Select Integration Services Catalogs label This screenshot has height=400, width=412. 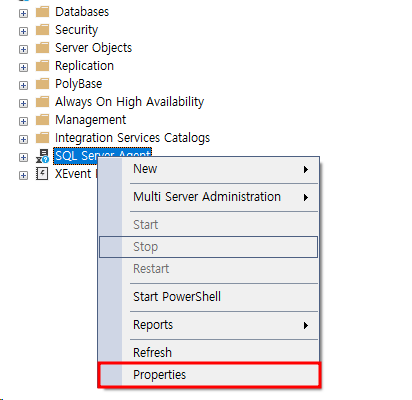tap(132, 138)
